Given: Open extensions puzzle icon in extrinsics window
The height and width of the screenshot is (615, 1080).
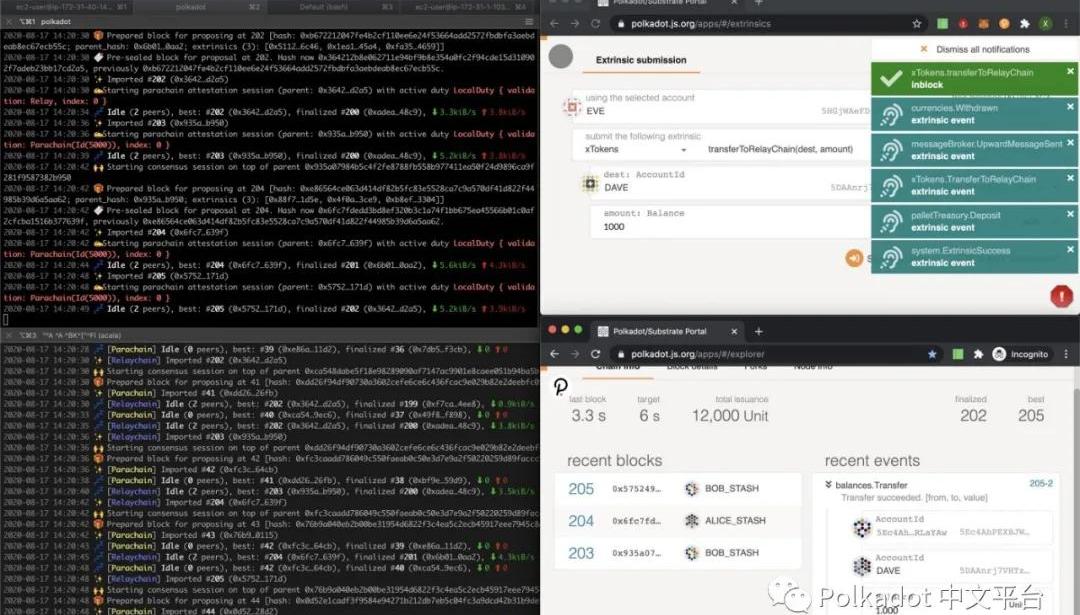Looking at the screenshot, I should tap(1025, 23).
